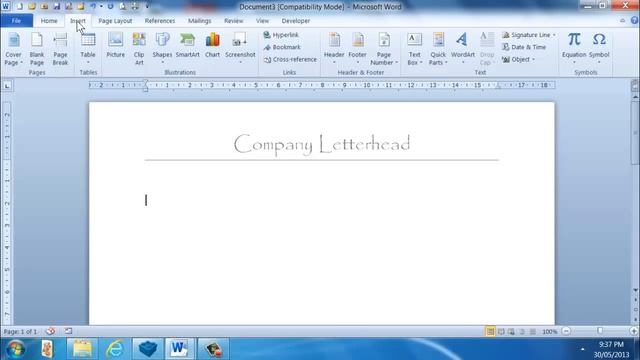
Task: Insert a Page Break
Action: click(60, 49)
